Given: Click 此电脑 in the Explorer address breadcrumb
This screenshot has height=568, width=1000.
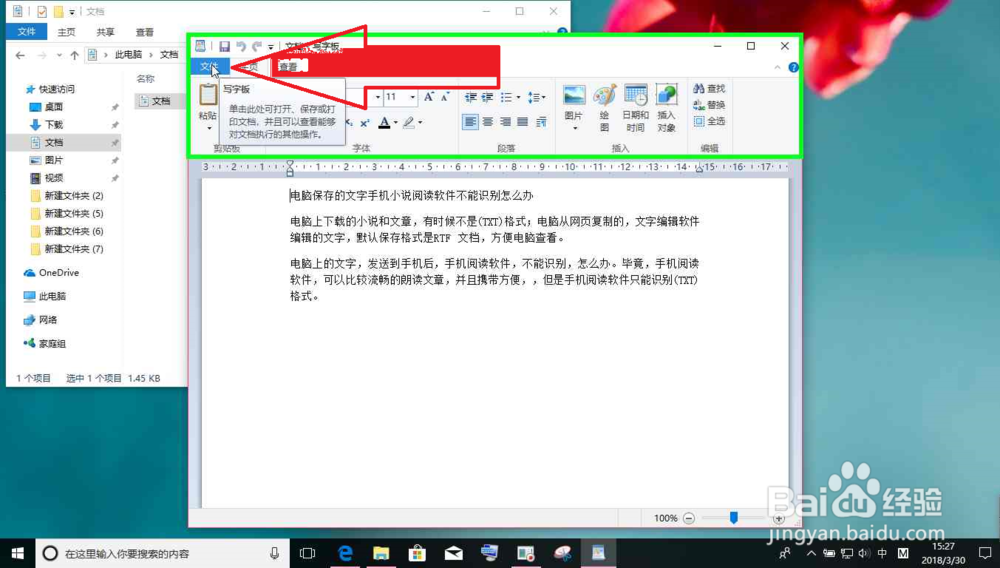Looking at the screenshot, I should pyautogui.click(x=128, y=55).
